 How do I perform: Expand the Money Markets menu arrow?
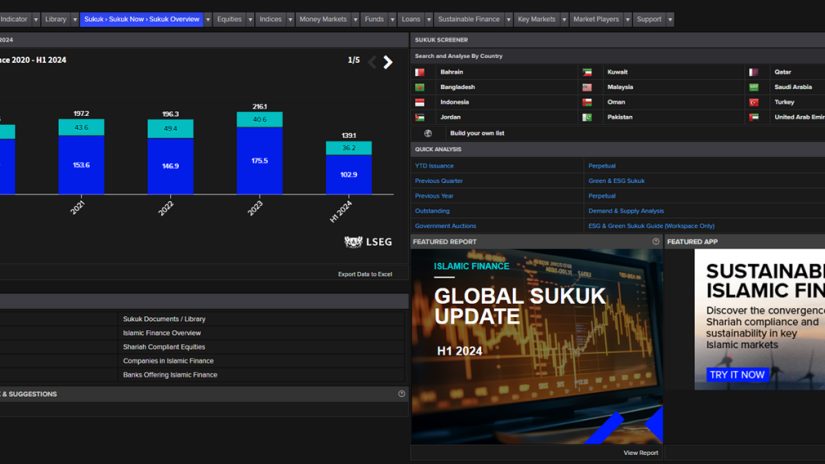[355, 19]
